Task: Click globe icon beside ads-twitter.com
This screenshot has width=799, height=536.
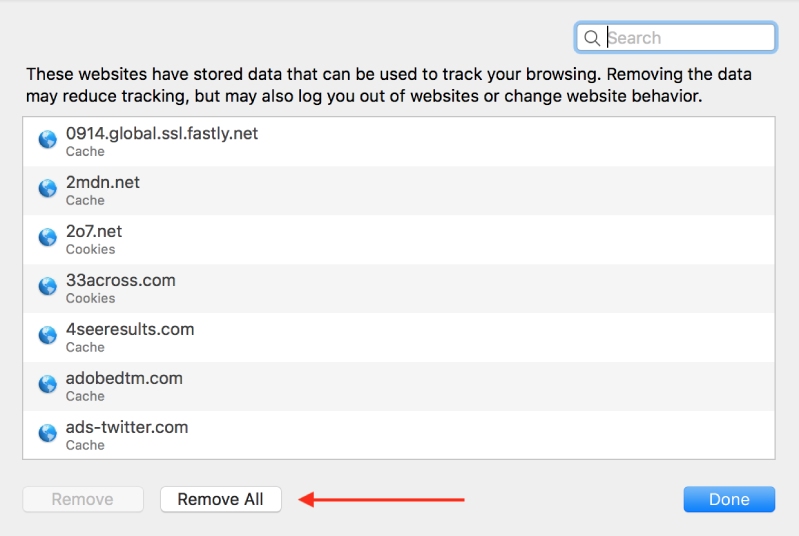Action: click(47, 434)
